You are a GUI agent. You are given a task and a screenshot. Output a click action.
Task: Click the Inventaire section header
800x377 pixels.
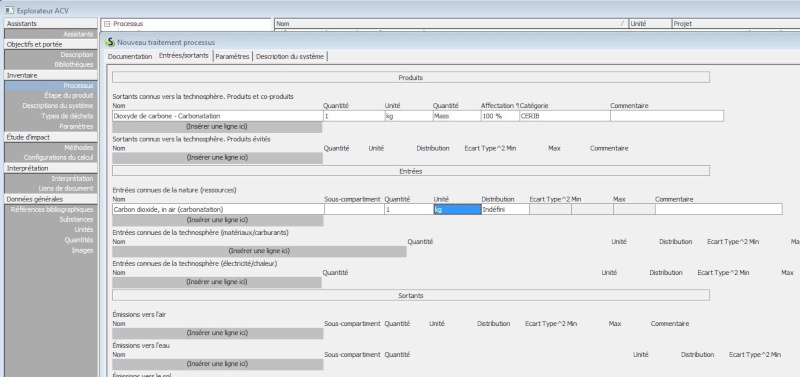click(51, 75)
